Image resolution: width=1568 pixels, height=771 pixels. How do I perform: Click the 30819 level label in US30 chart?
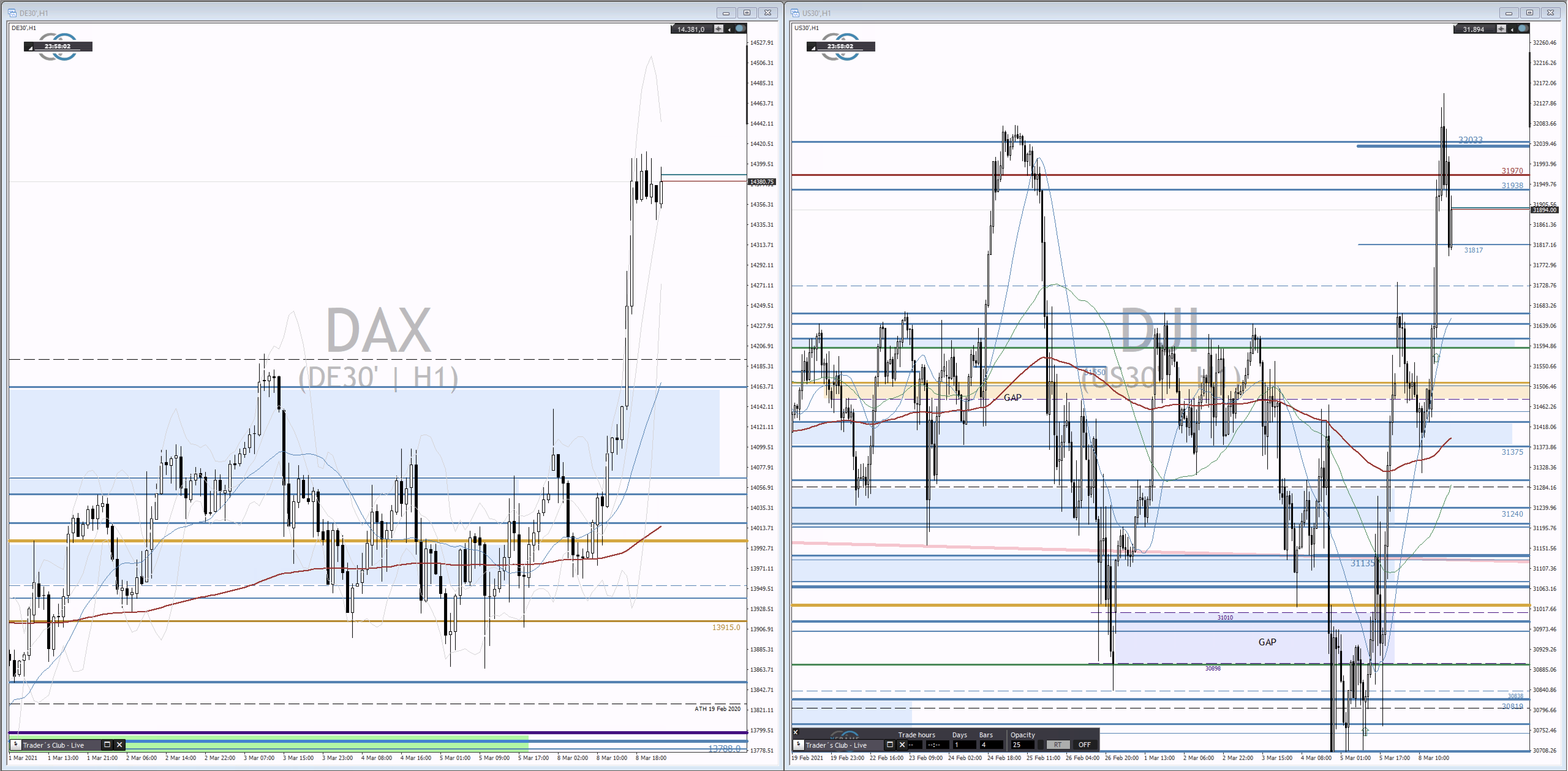pos(1512,706)
